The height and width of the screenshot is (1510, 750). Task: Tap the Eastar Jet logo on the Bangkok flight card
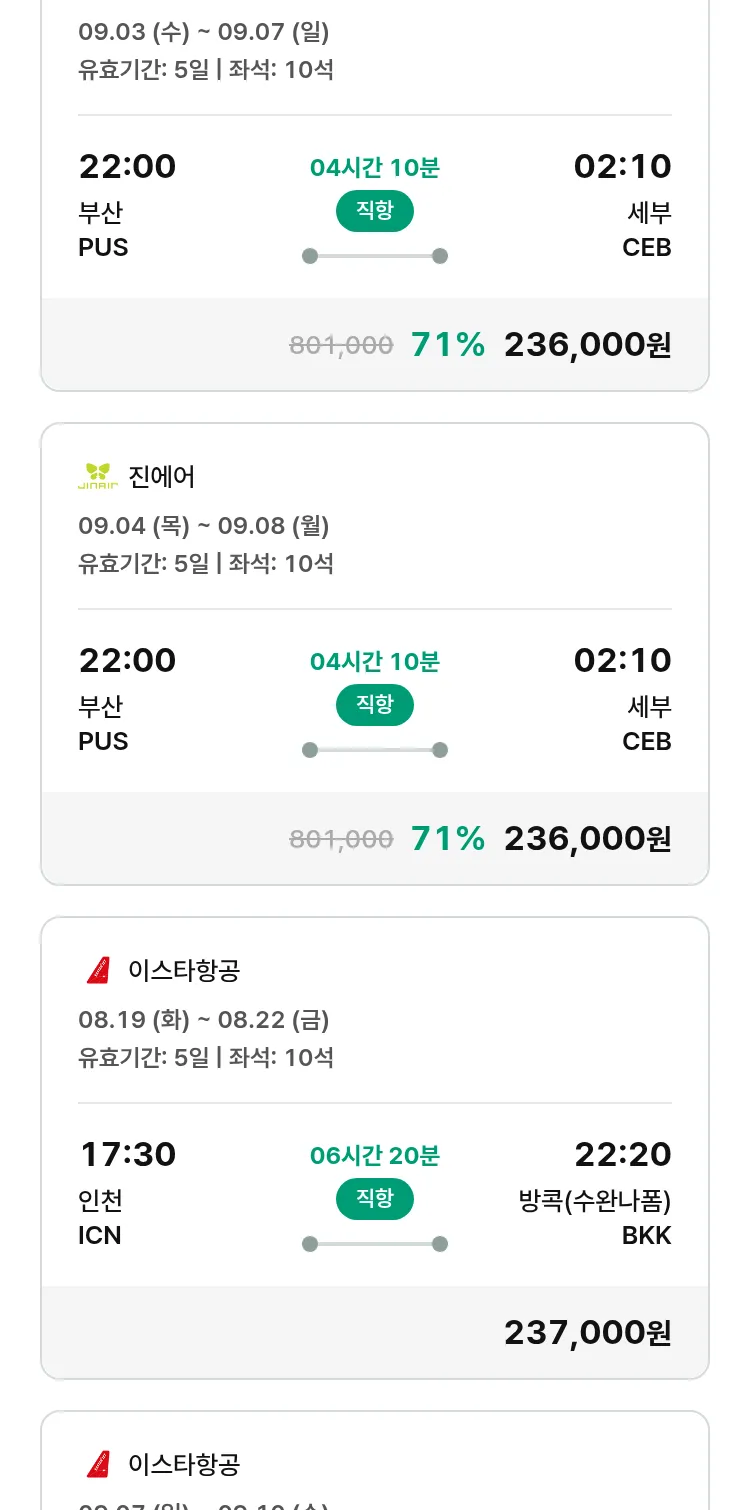(x=98, y=970)
